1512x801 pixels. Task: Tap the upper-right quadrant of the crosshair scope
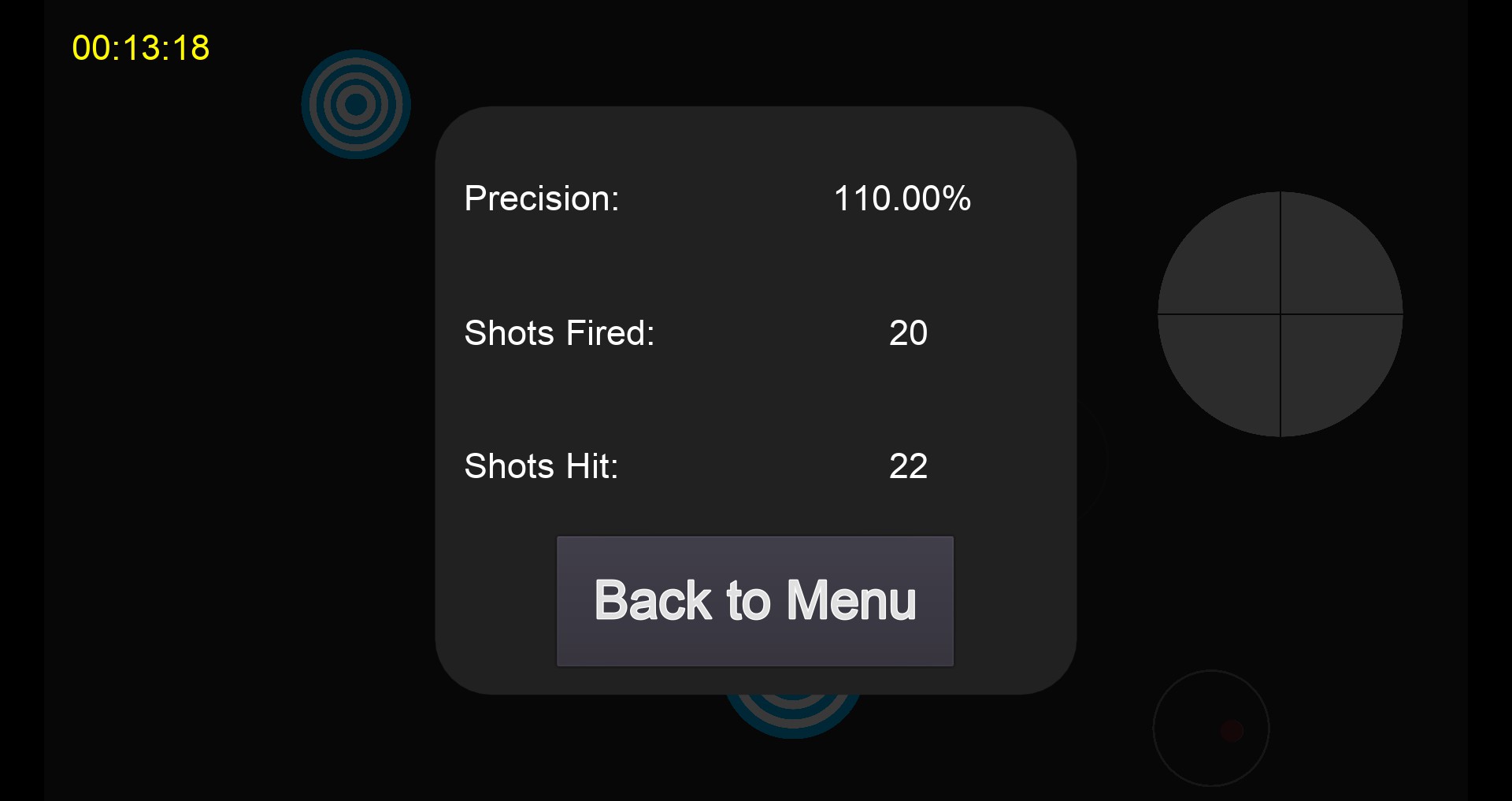[x=1334, y=261]
